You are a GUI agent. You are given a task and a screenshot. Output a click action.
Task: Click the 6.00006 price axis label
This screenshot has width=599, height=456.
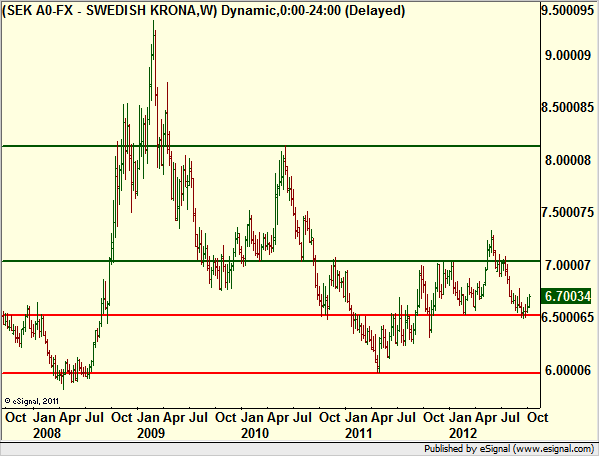click(568, 370)
